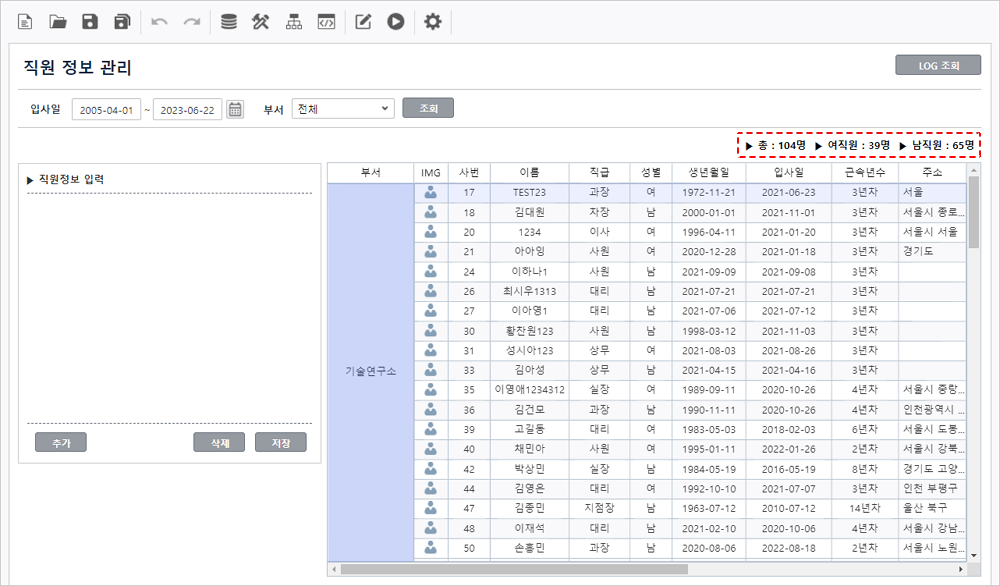The height and width of the screenshot is (586, 1000).
Task: Click the start date field 2005-04-01
Action: 106,109
